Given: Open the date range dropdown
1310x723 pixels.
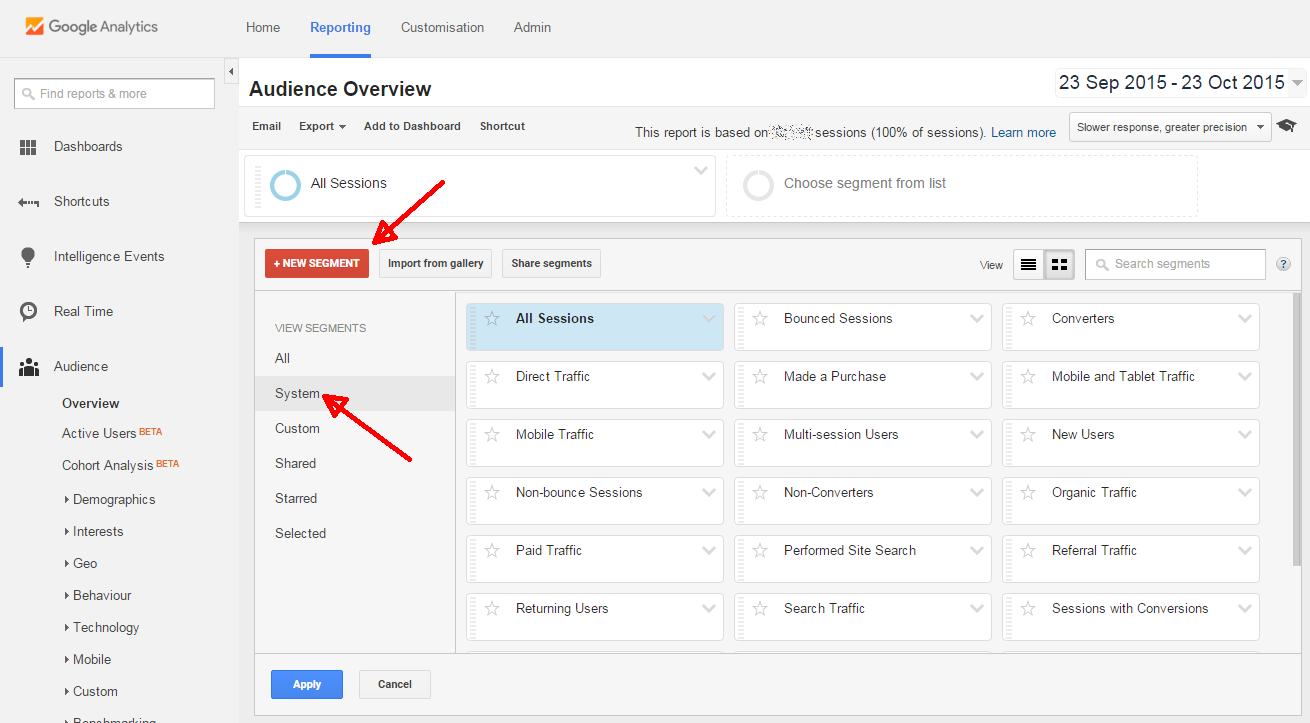Looking at the screenshot, I should (x=1180, y=83).
